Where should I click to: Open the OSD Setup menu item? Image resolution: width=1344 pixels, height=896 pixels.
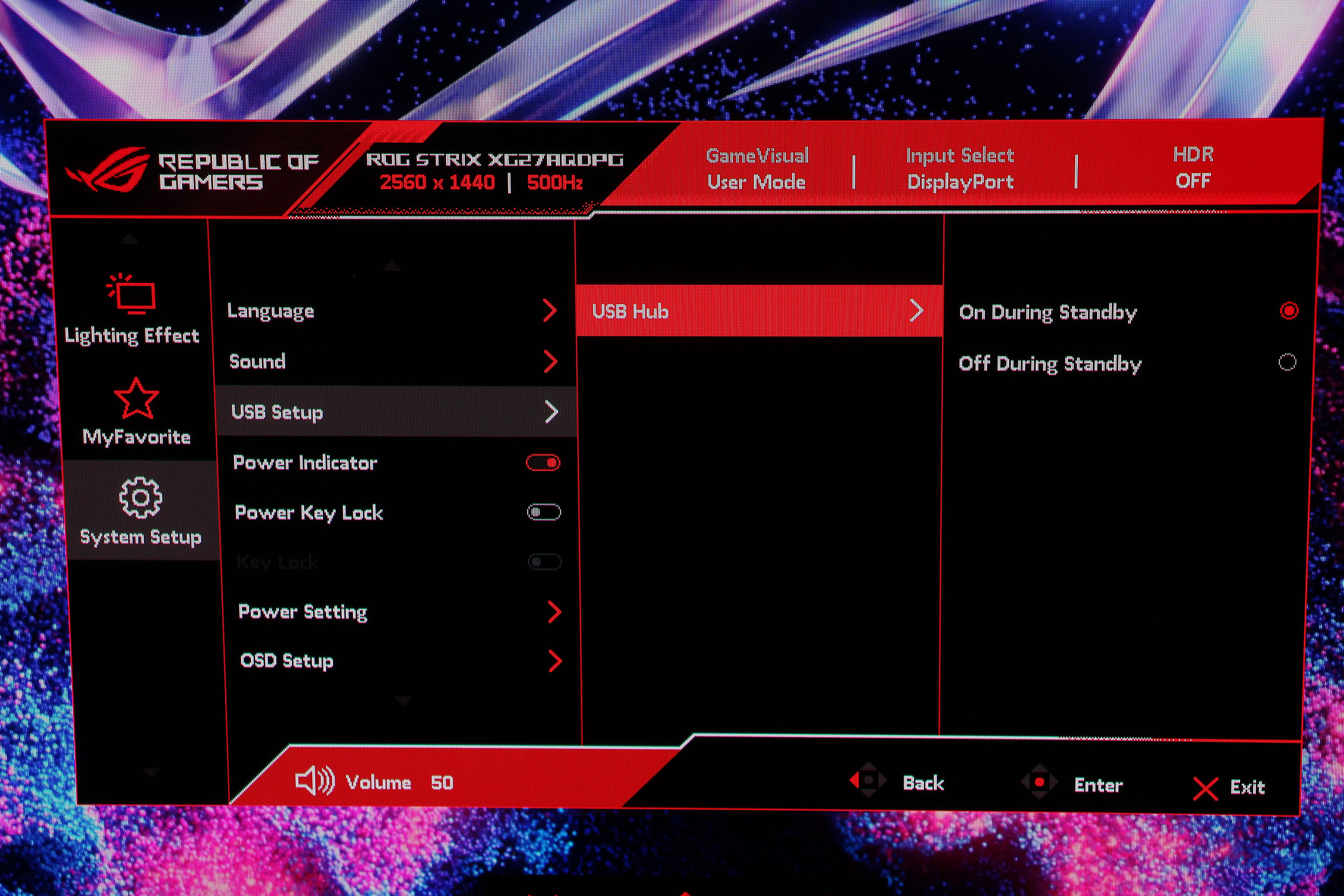pyautogui.click(x=287, y=661)
